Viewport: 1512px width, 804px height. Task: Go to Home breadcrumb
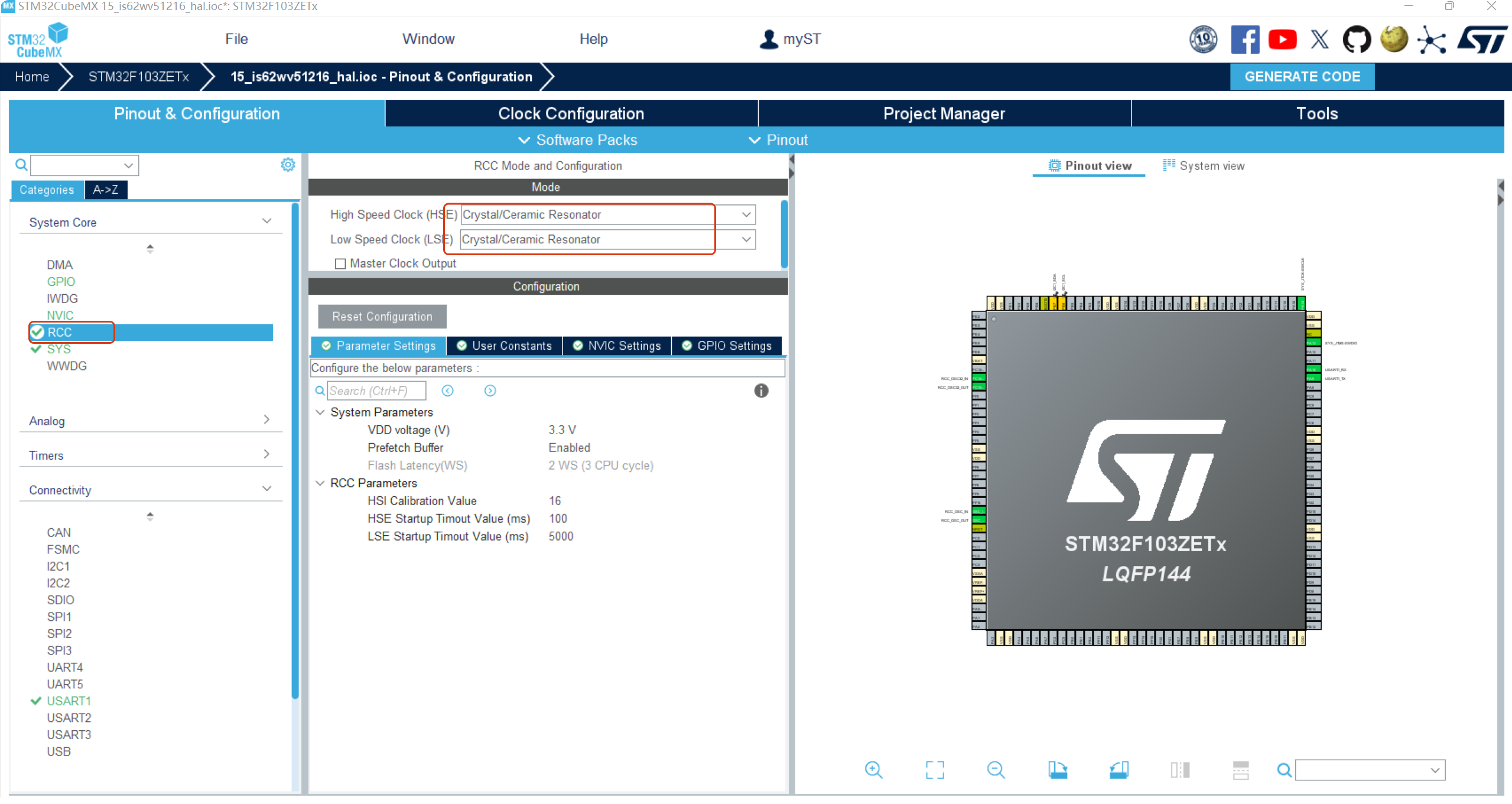[32, 77]
